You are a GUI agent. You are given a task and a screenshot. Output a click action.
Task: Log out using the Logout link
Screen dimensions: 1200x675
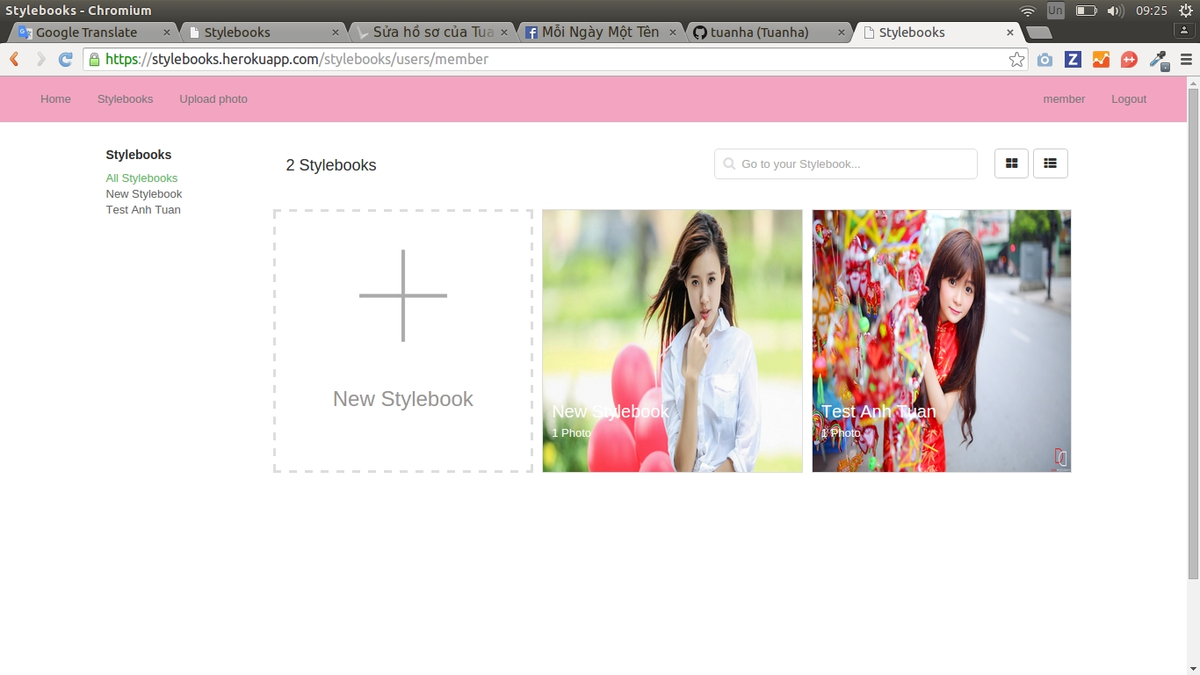[x=1129, y=99]
